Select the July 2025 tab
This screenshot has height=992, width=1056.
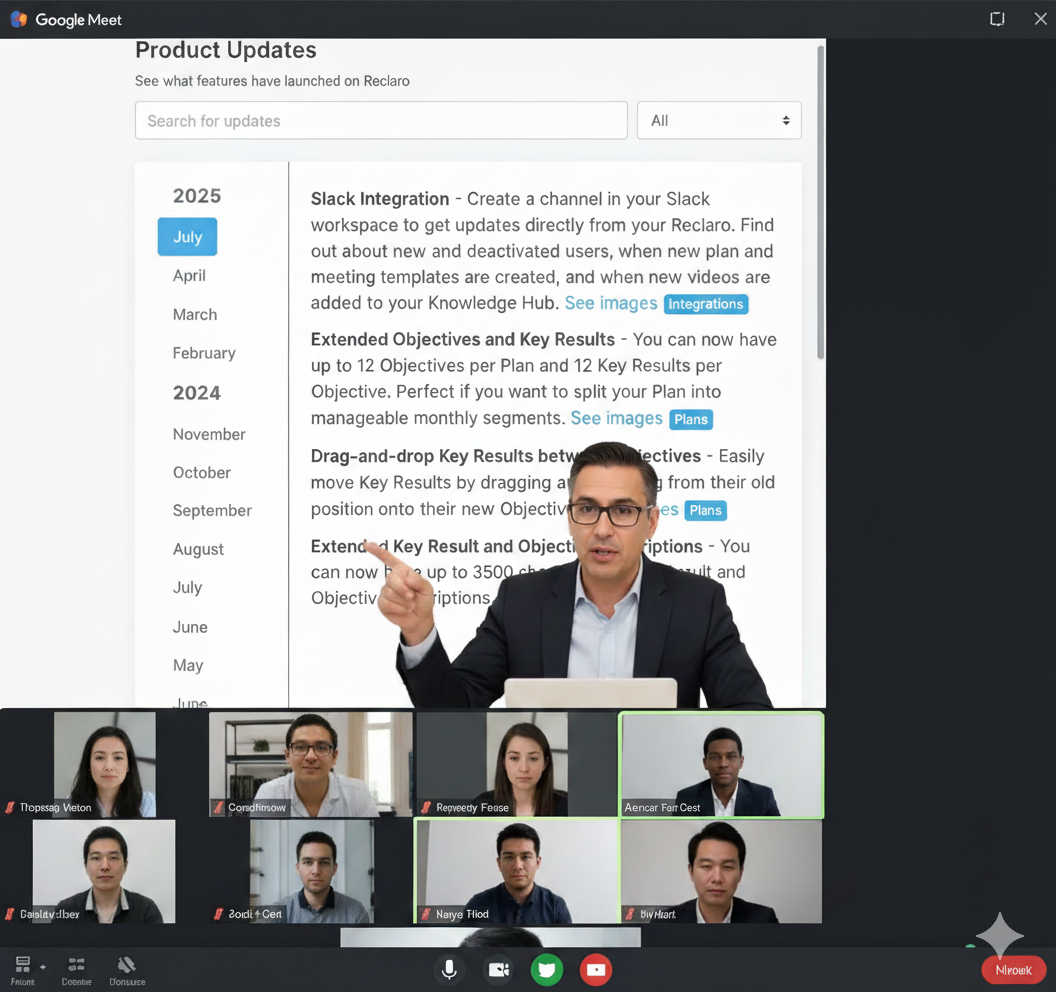187,237
